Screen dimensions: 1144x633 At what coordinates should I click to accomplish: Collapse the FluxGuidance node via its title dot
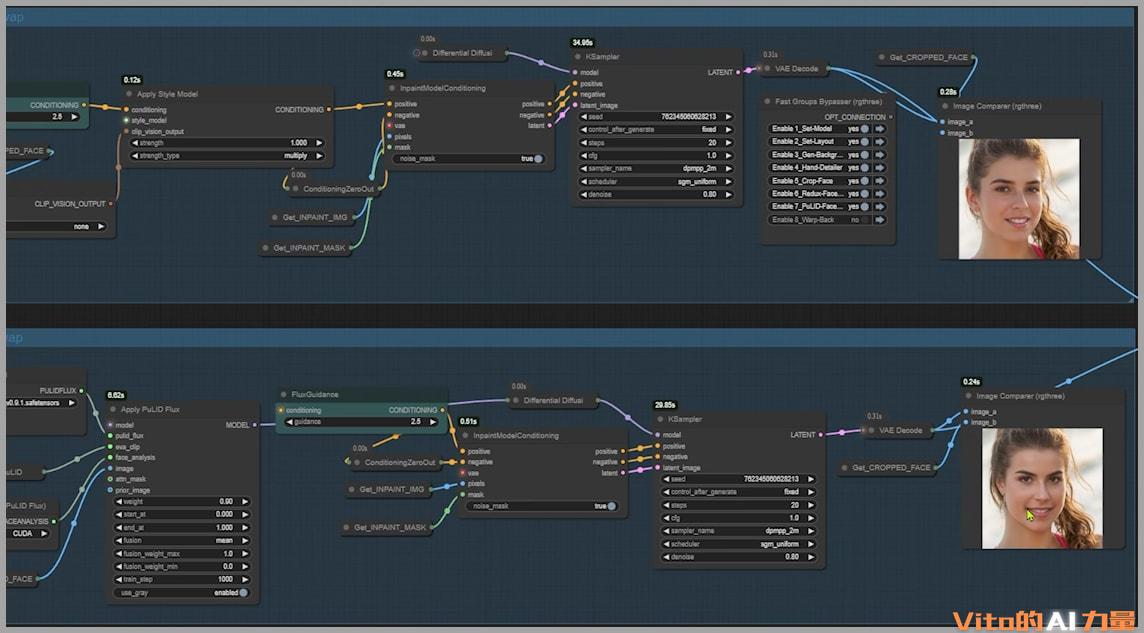tap(285, 395)
